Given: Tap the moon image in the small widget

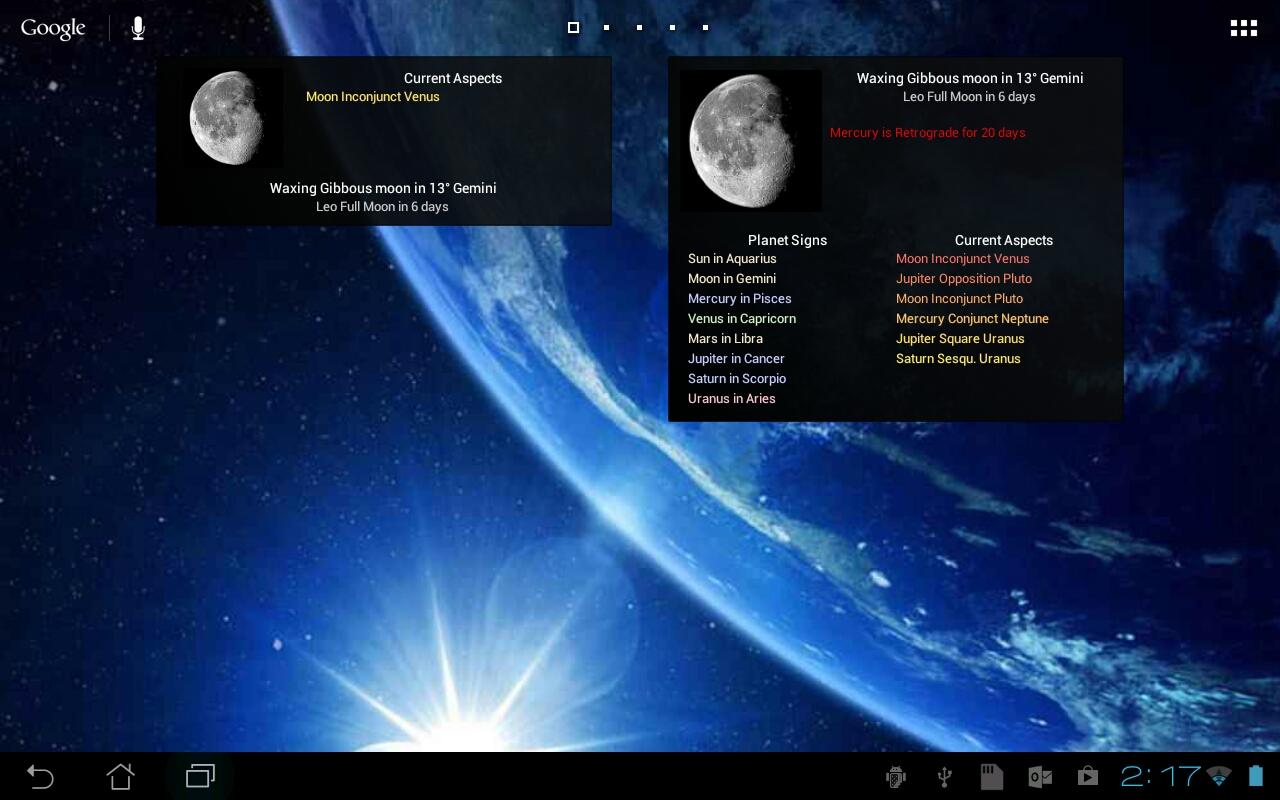Looking at the screenshot, I should pos(228,118).
